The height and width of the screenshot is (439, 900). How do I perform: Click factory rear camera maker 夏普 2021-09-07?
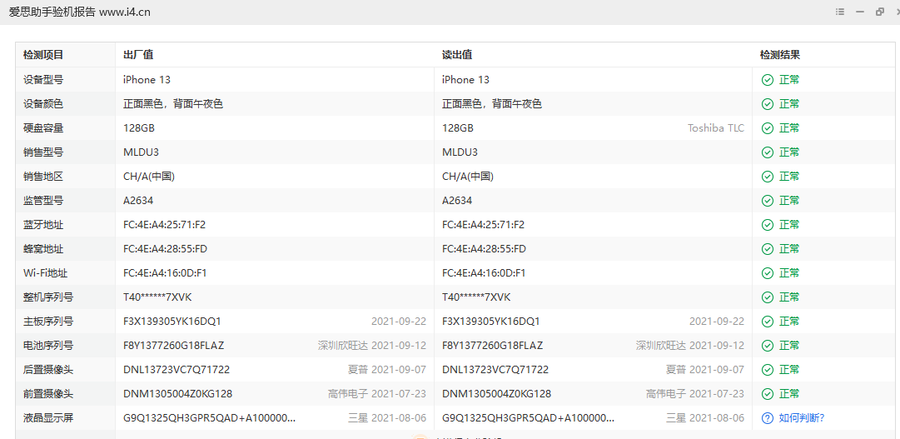pos(387,370)
